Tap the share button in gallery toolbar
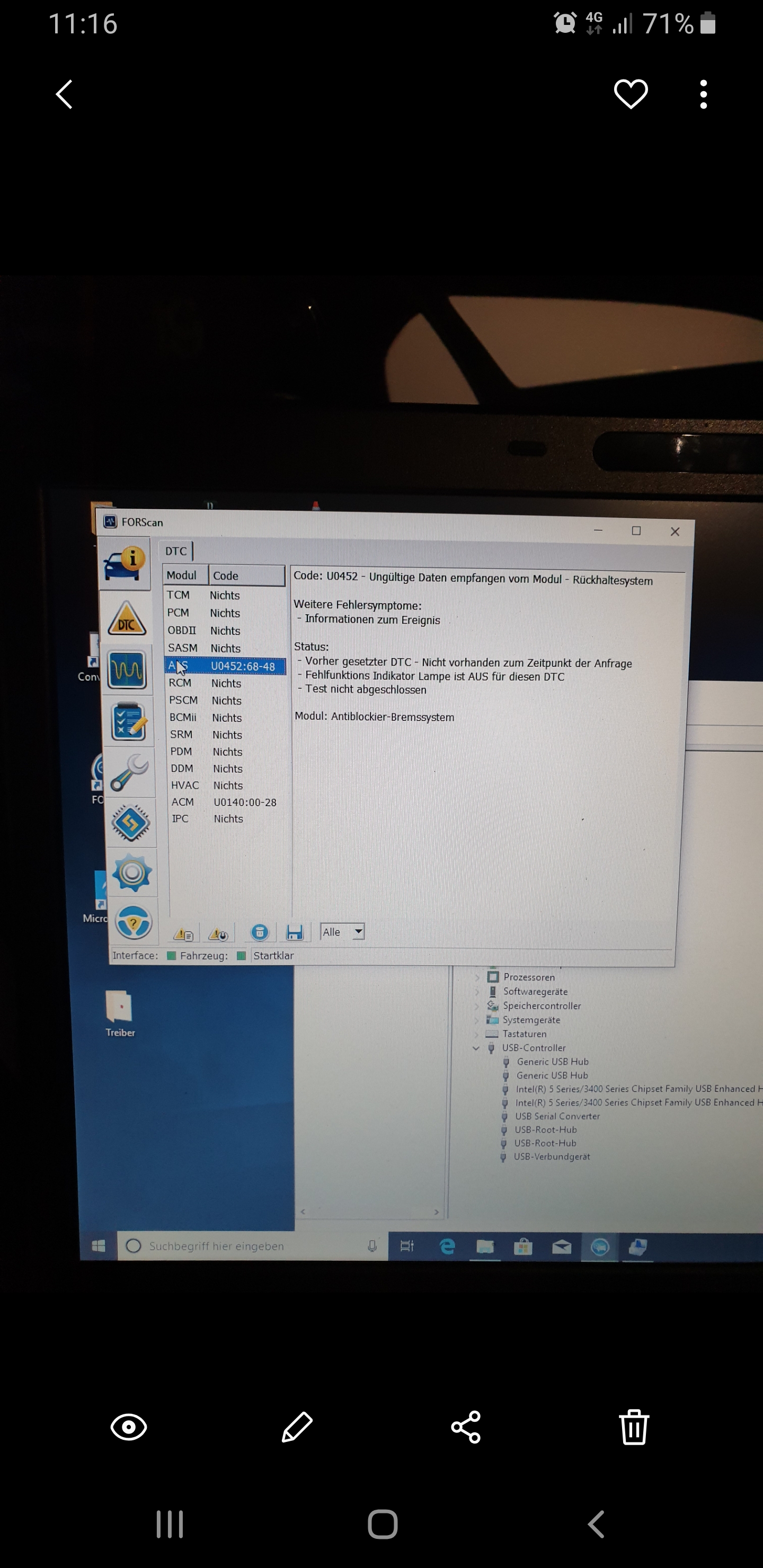Image resolution: width=763 pixels, height=1568 pixels. [466, 1428]
